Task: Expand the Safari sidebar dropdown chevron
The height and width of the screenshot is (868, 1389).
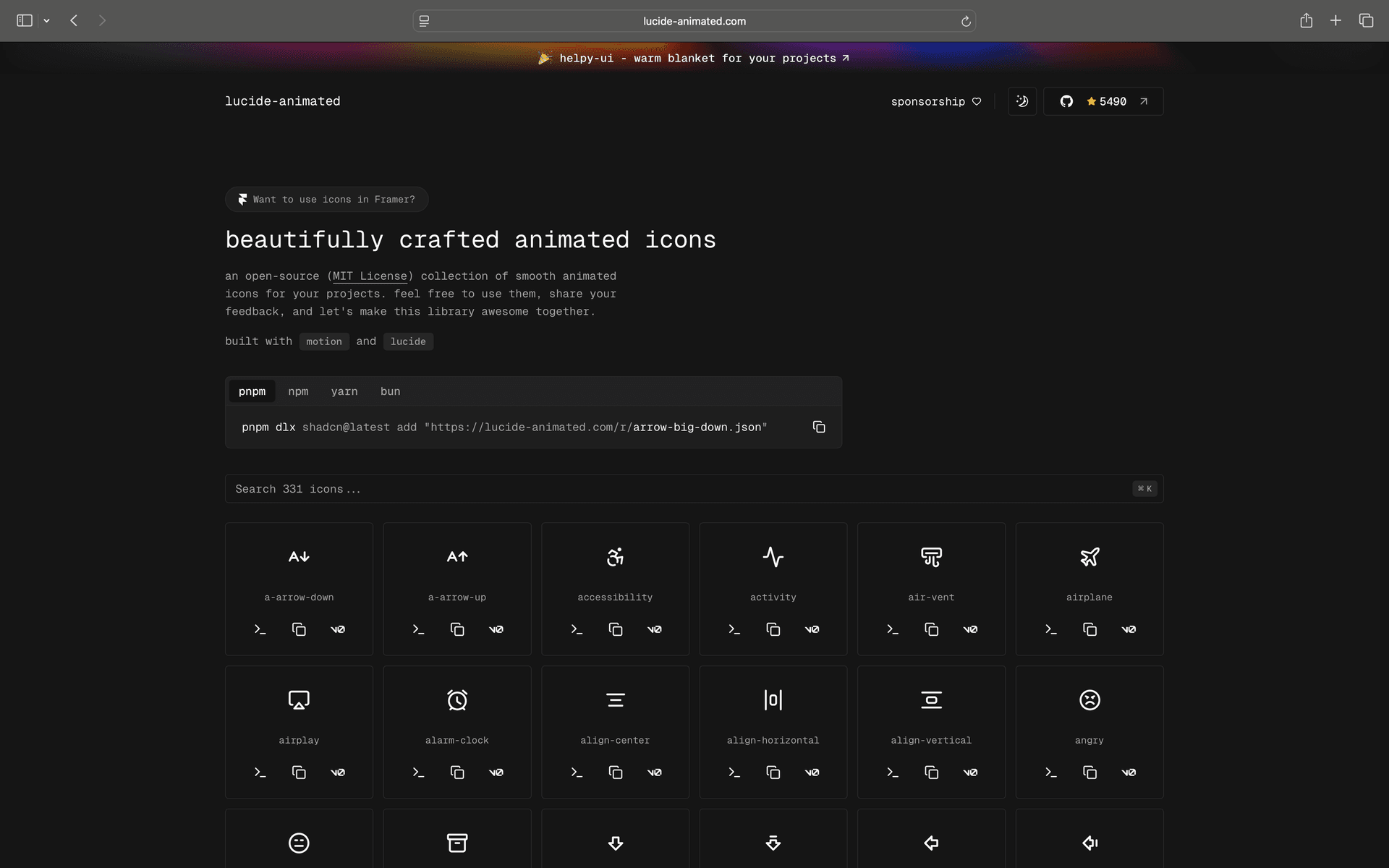Action: pyautogui.click(x=46, y=21)
